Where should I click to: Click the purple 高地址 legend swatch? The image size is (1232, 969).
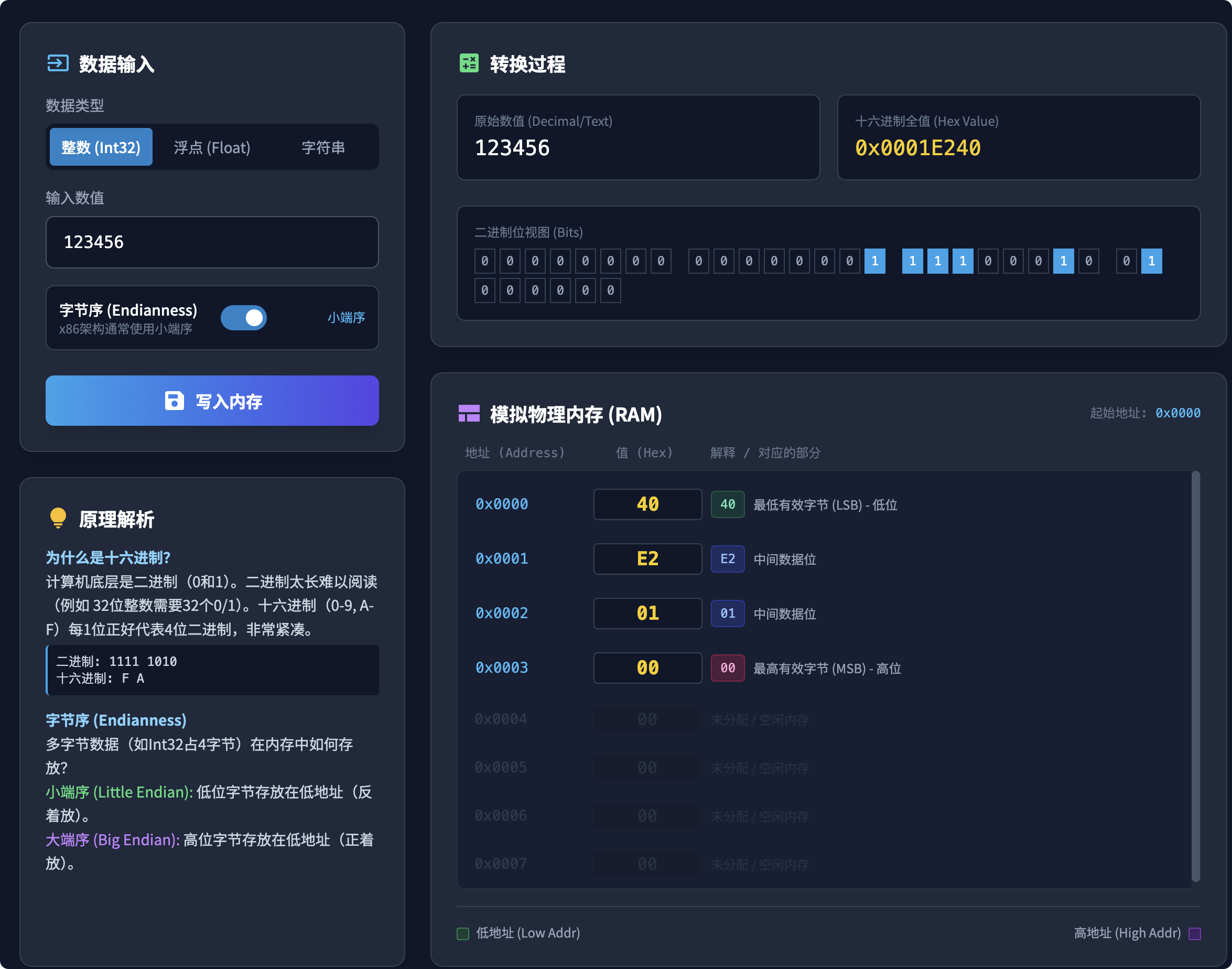point(1195,933)
